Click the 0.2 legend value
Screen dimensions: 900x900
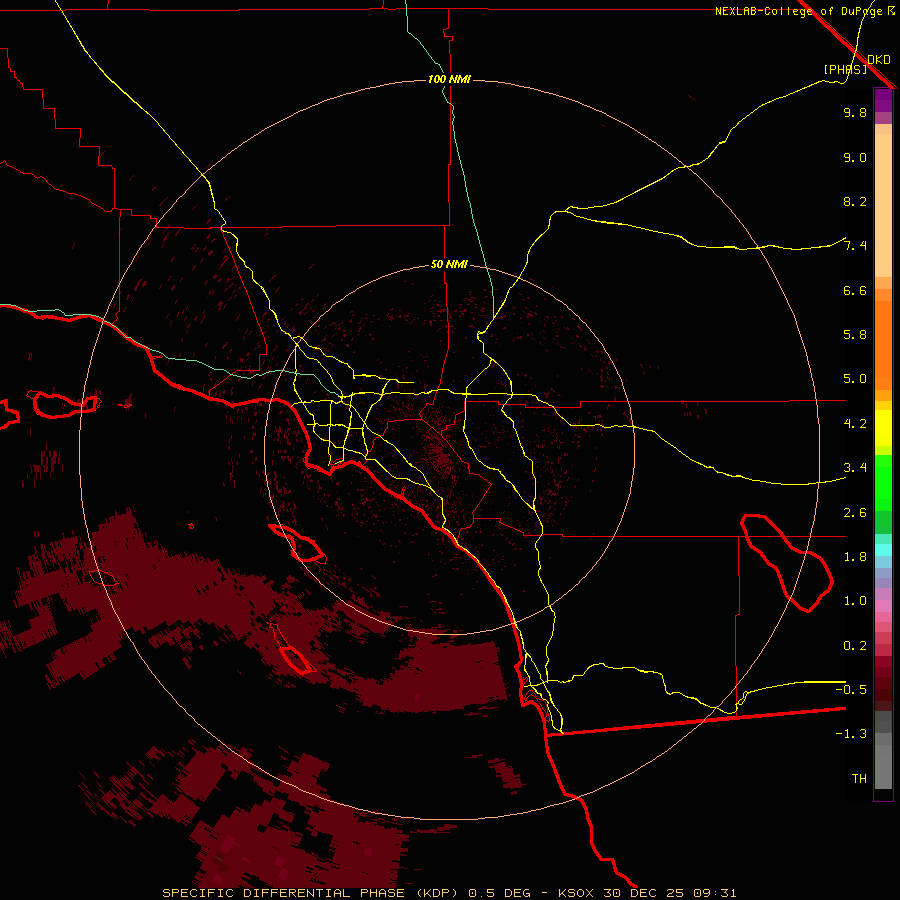point(855,646)
